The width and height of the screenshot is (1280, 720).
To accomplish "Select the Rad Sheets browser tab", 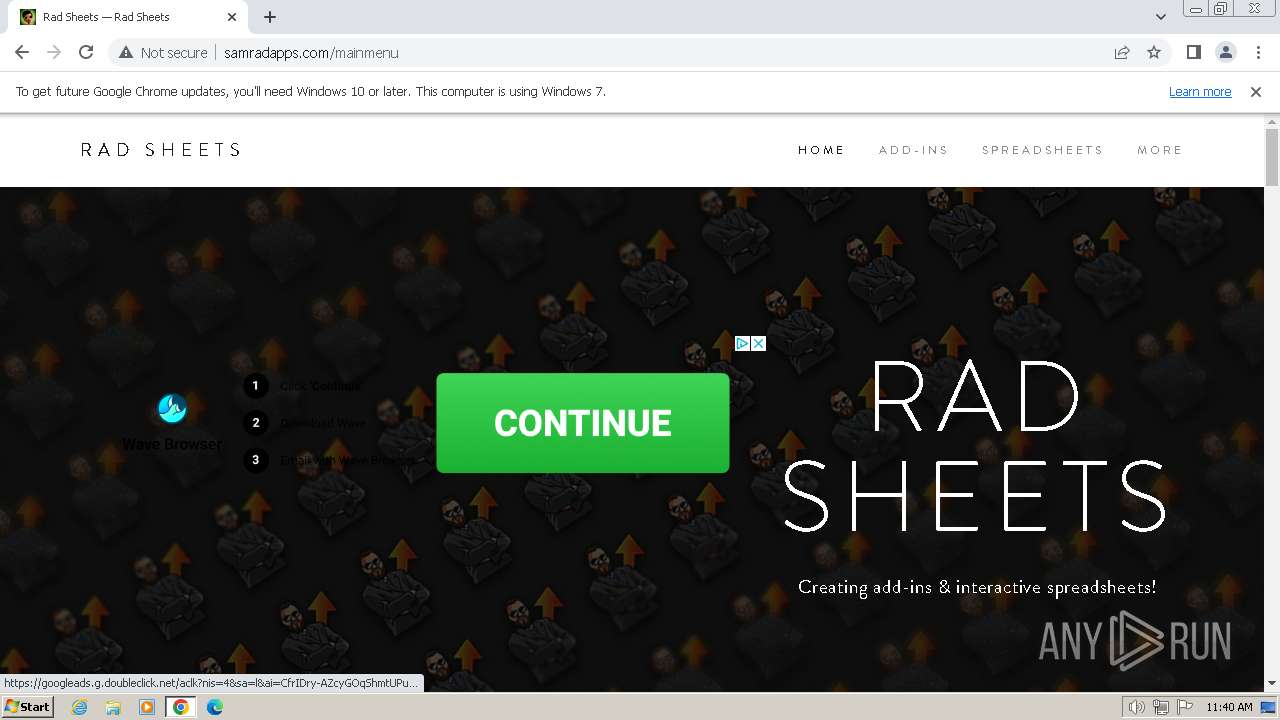I will coord(128,17).
